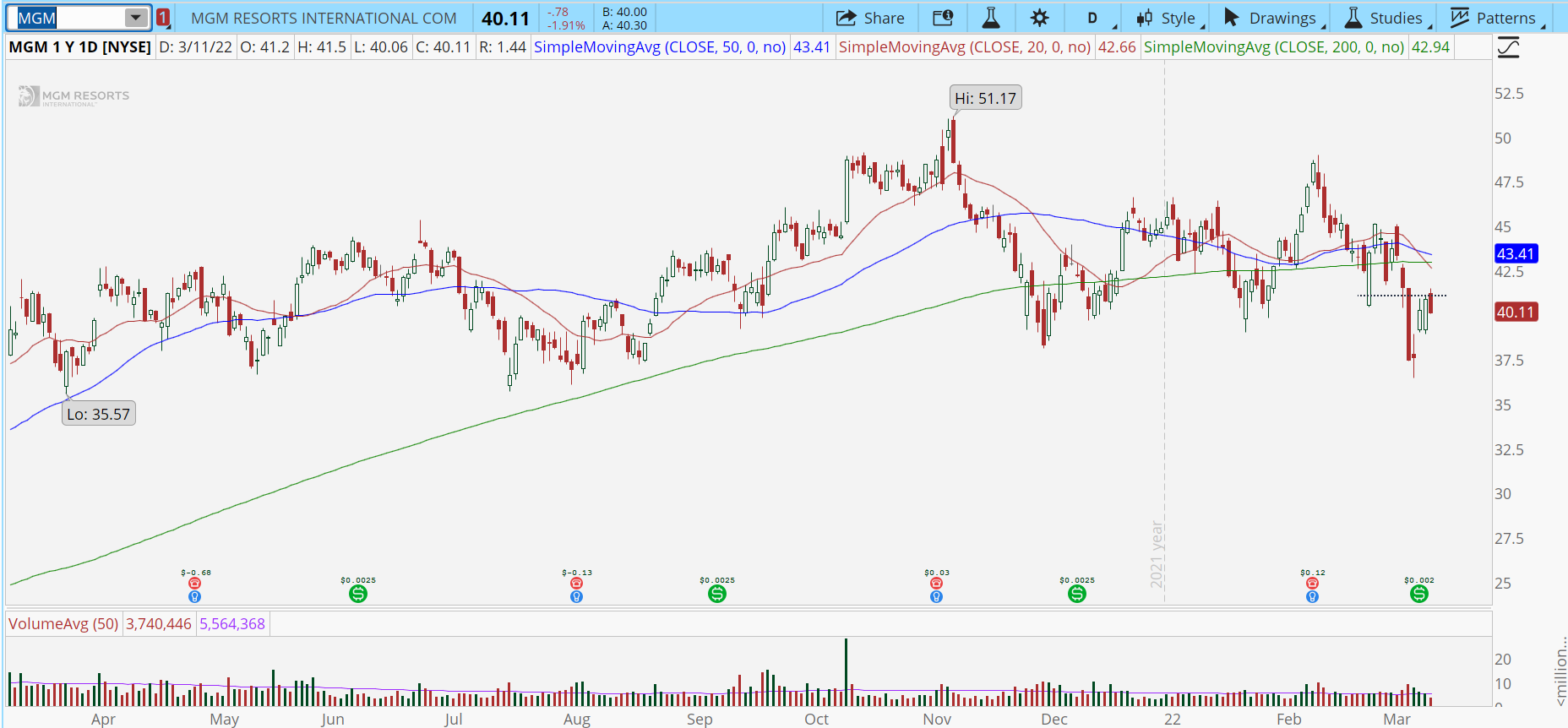Click the Lo: 35.57 price bubble
Viewport: 1568px width, 728px height.
99,414
